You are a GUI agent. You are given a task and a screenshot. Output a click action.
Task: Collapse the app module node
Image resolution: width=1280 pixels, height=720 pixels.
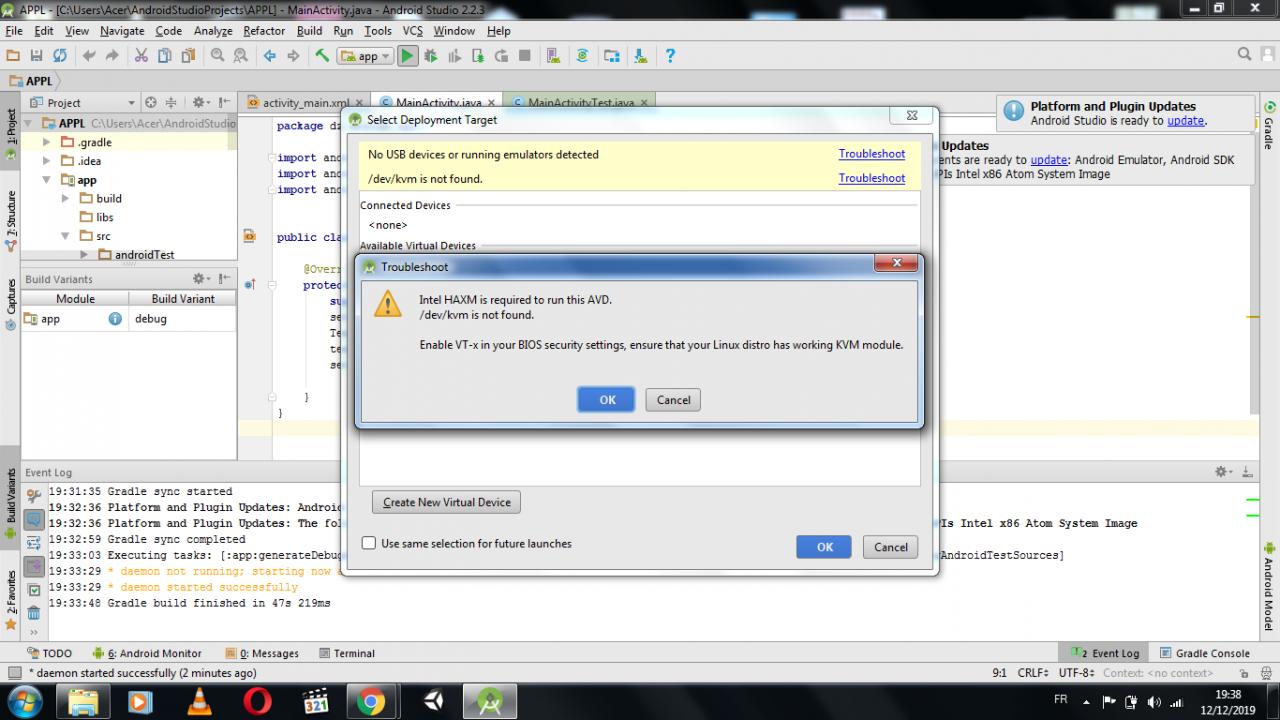(x=46, y=180)
